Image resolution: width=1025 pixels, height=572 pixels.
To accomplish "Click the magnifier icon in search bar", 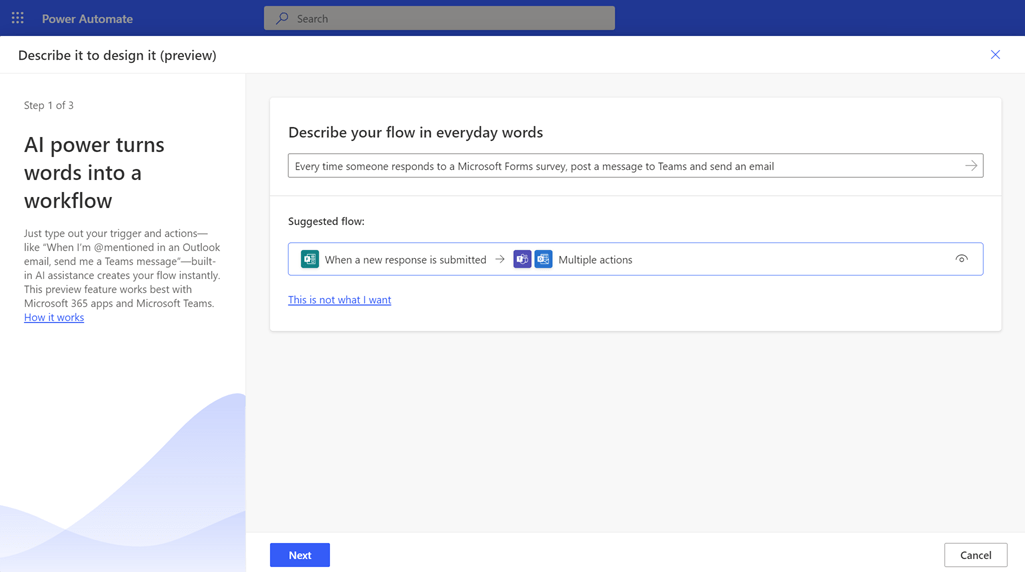I will [282, 18].
